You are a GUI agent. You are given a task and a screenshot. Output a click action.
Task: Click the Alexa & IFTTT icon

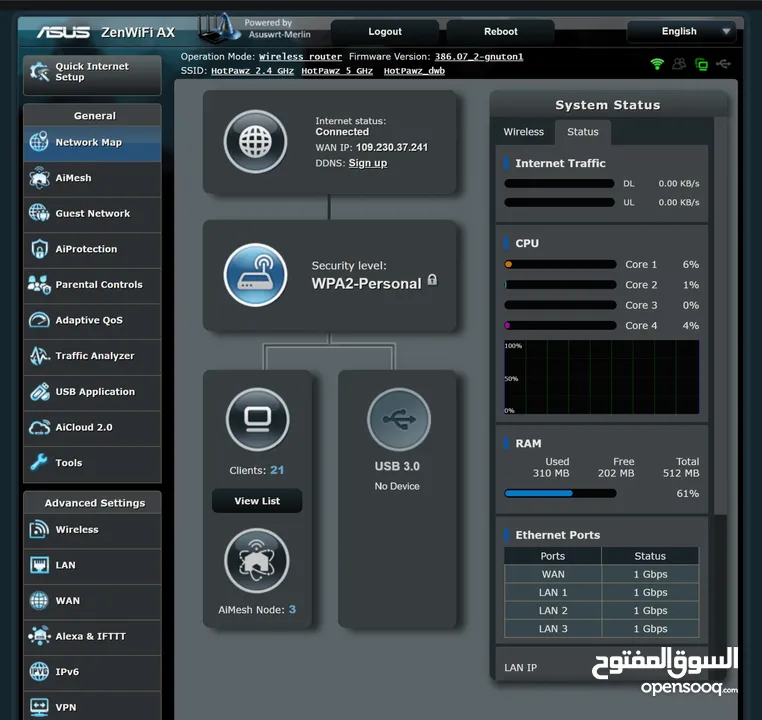[39, 635]
